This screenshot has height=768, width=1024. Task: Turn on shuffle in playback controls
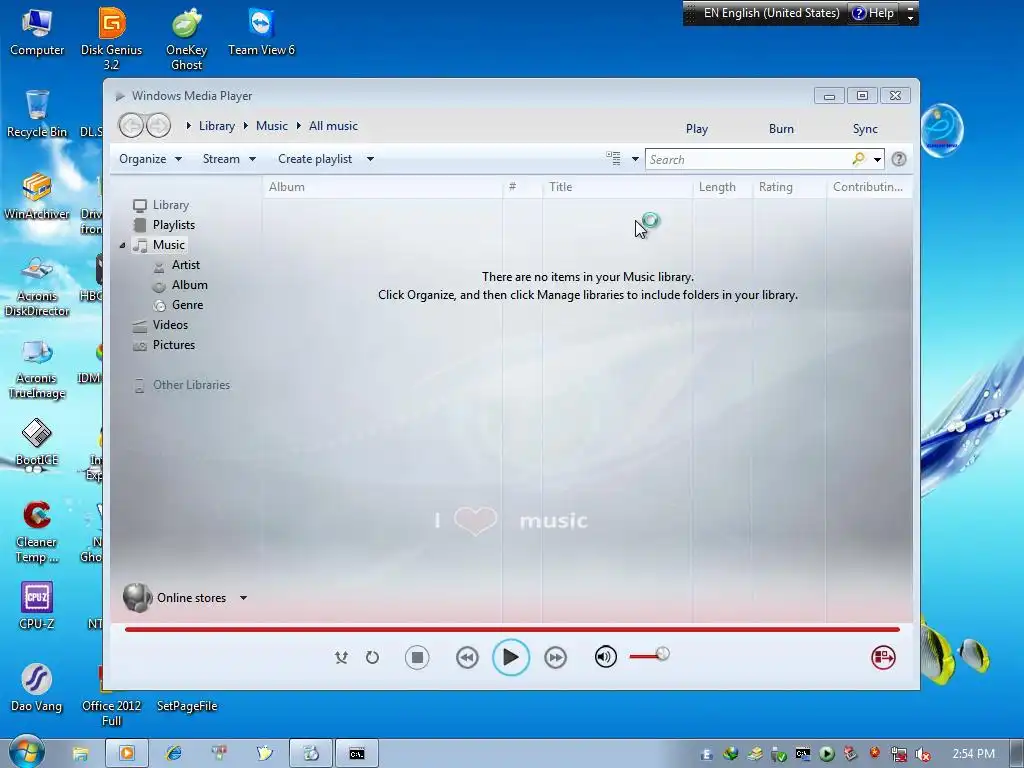pyautogui.click(x=341, y=657)
